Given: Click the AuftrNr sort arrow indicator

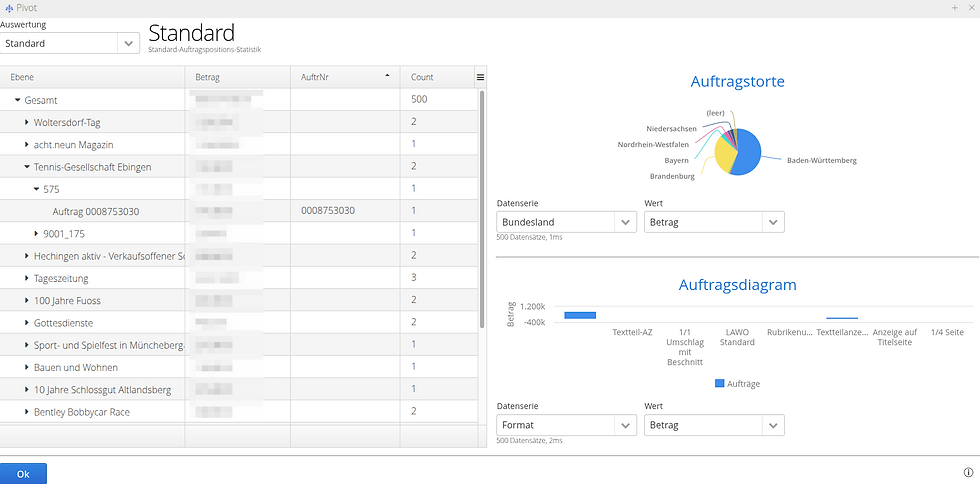Looking at the screenshot, I should coord(387,77).
